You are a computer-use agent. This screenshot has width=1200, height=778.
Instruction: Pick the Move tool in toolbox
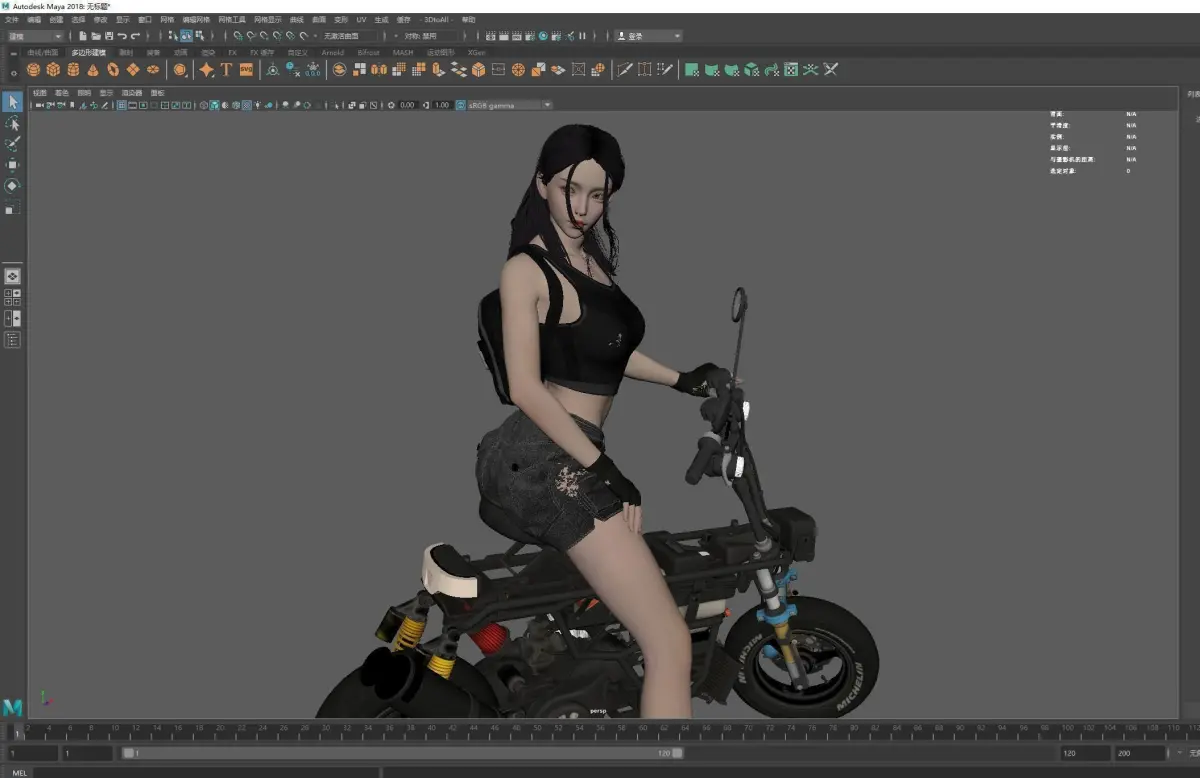point(12,165)
